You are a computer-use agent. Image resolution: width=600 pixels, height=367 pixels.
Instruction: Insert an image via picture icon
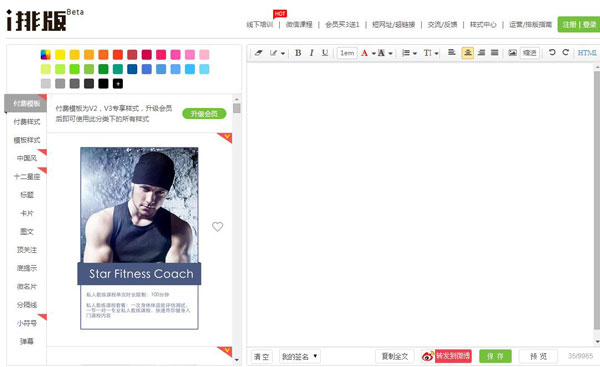click(513, 52)
